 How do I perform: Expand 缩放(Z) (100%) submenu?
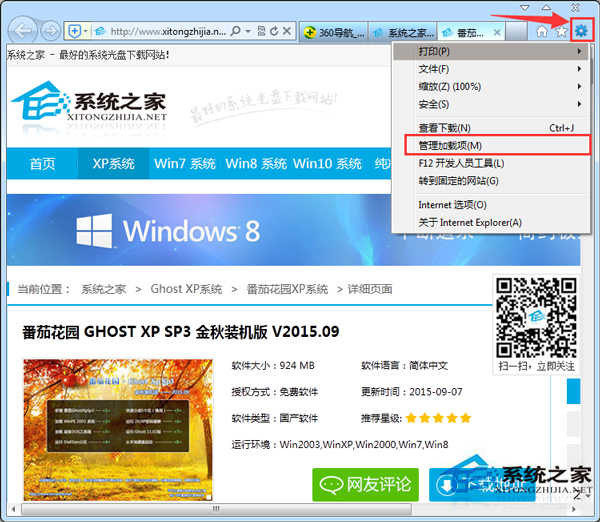click(x=491, y=86)
